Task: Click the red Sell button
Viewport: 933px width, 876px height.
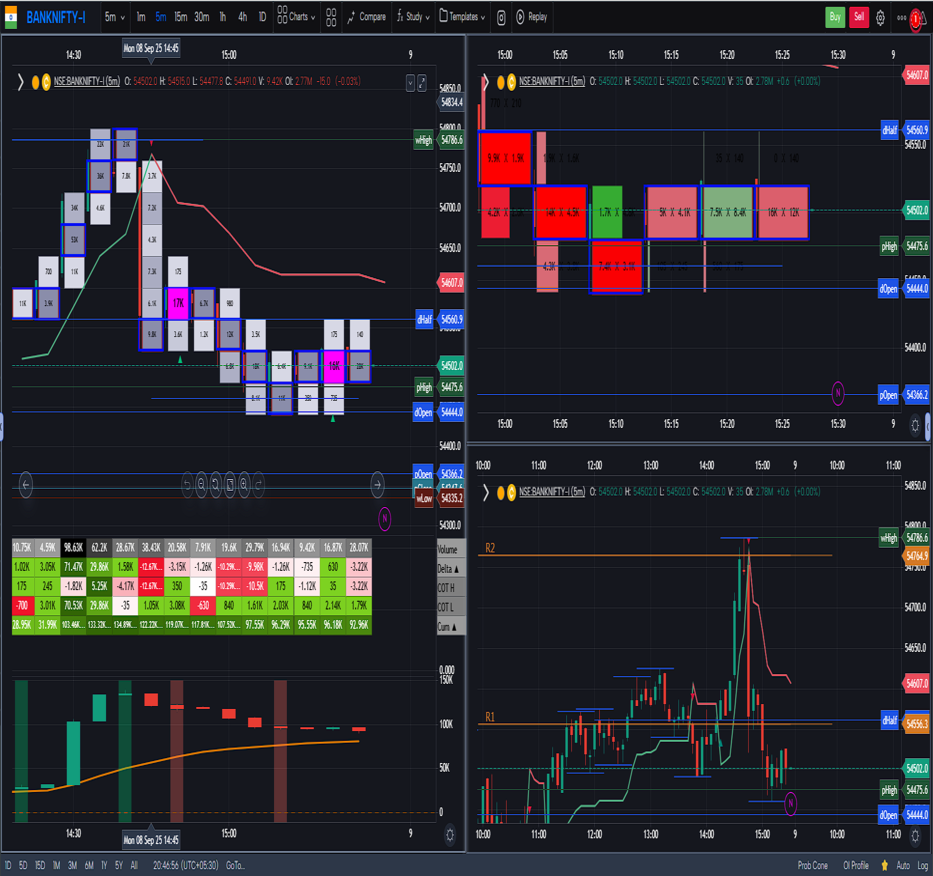Action: click(858, 17)
